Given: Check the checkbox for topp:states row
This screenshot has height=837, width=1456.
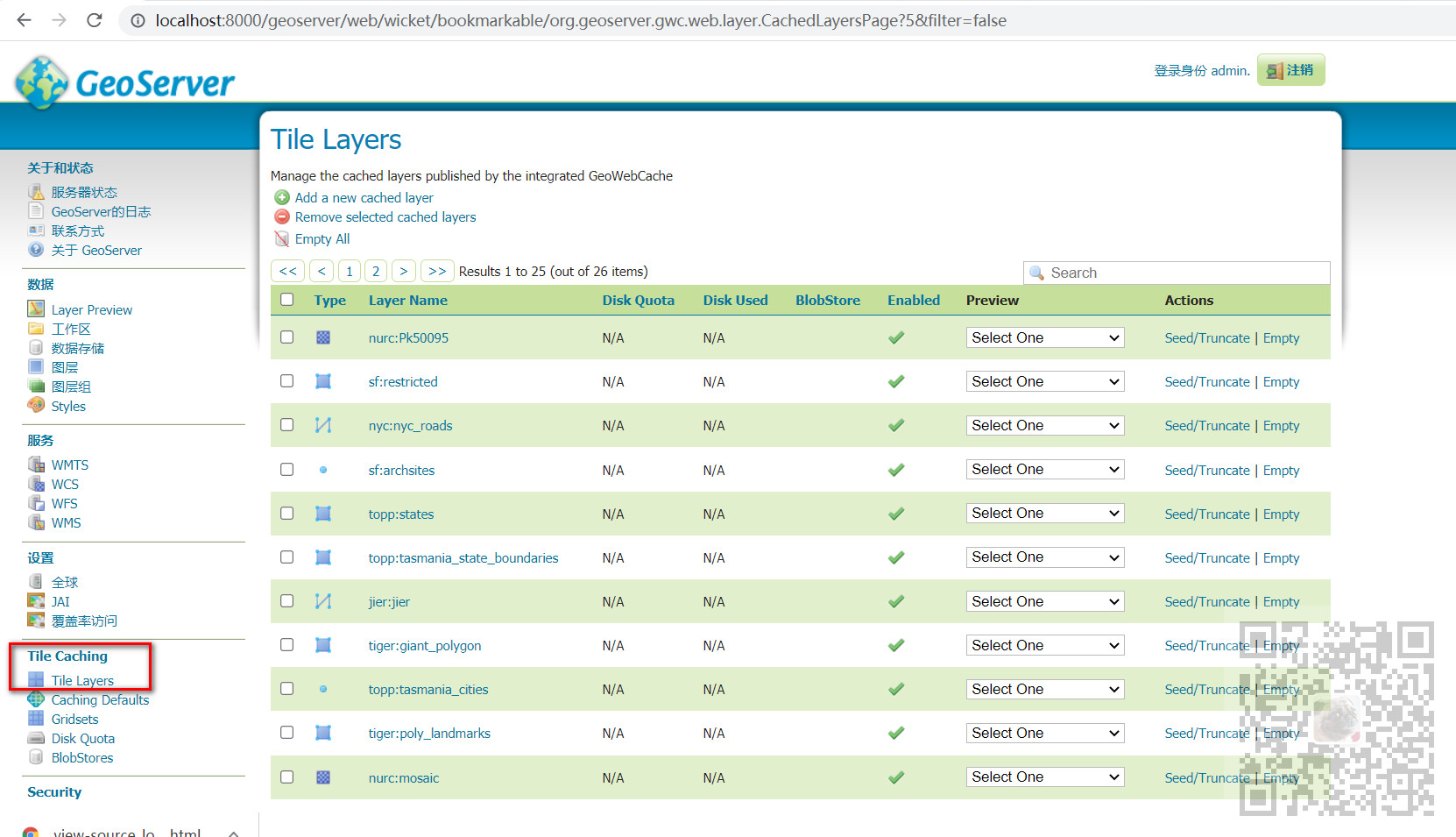Looking at the screenshot, I should click(286, 513).
